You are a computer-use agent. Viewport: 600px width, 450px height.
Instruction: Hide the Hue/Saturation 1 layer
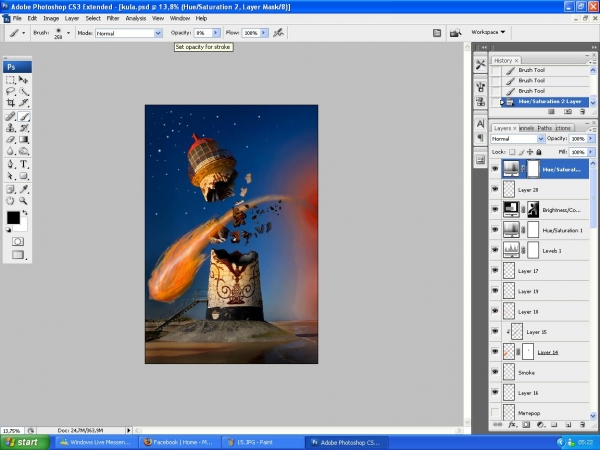[495, 230]
